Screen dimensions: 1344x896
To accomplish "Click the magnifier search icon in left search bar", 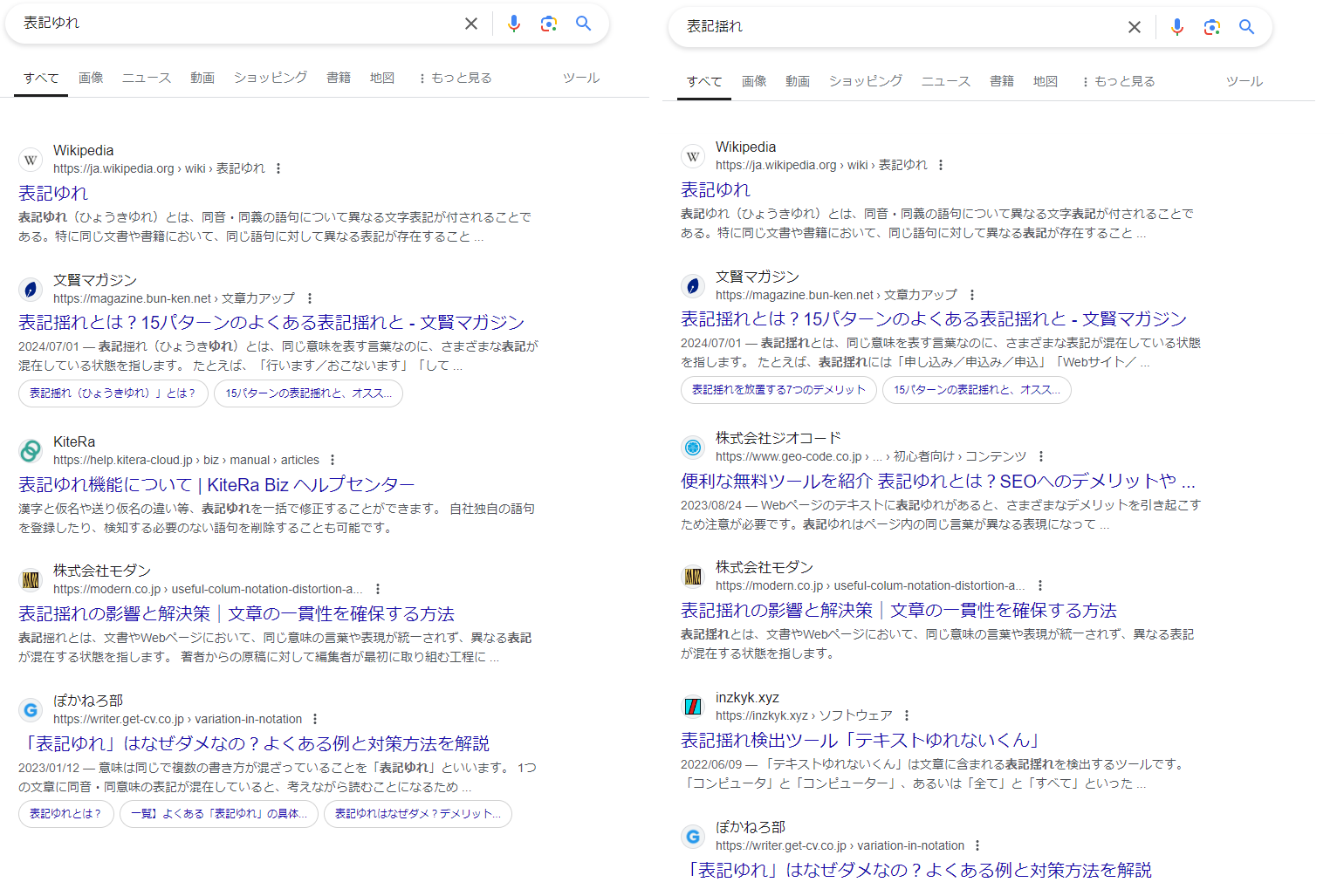I will 584,24.
